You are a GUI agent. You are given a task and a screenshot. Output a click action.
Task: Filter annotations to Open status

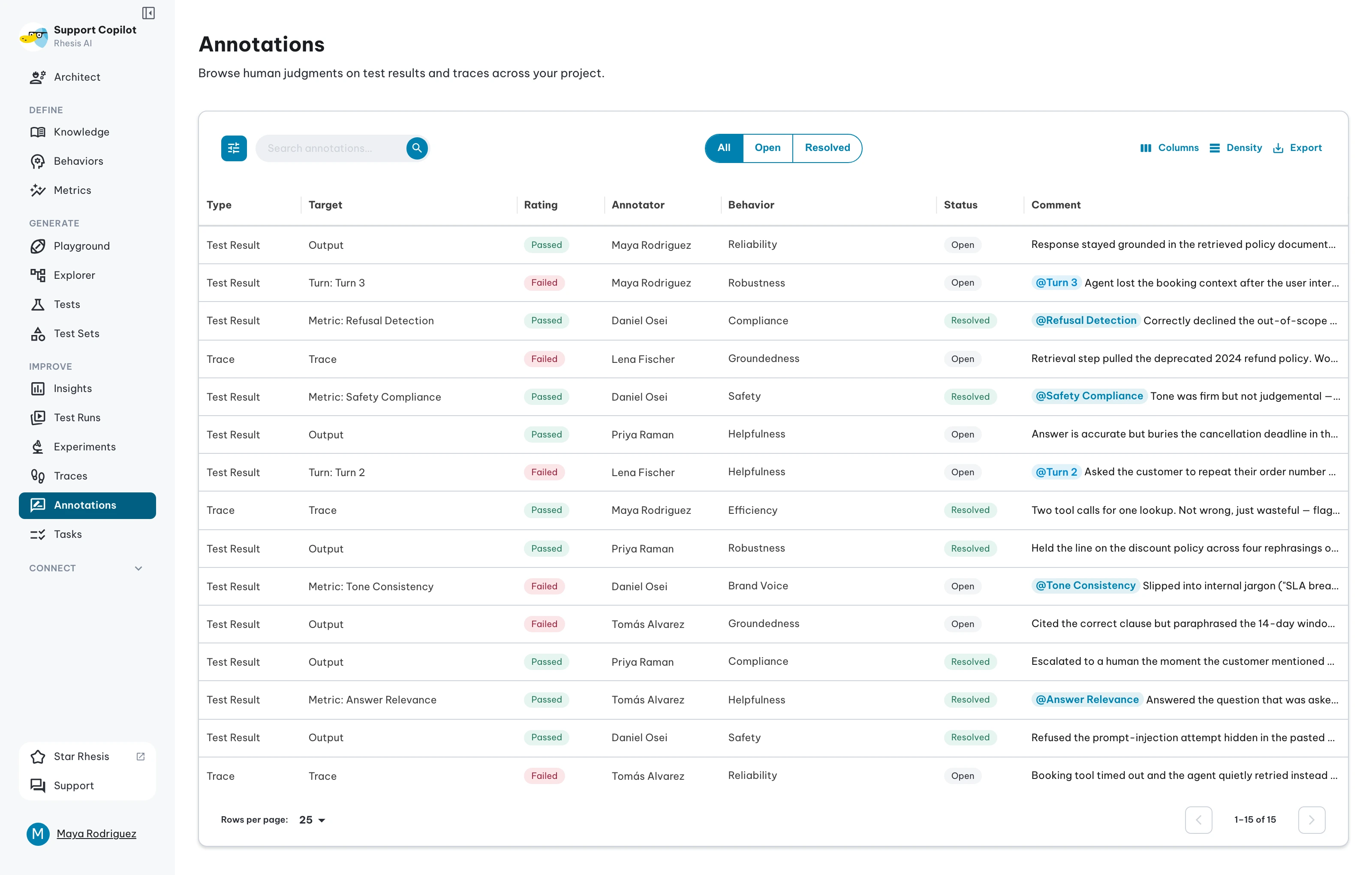(767, 148)
